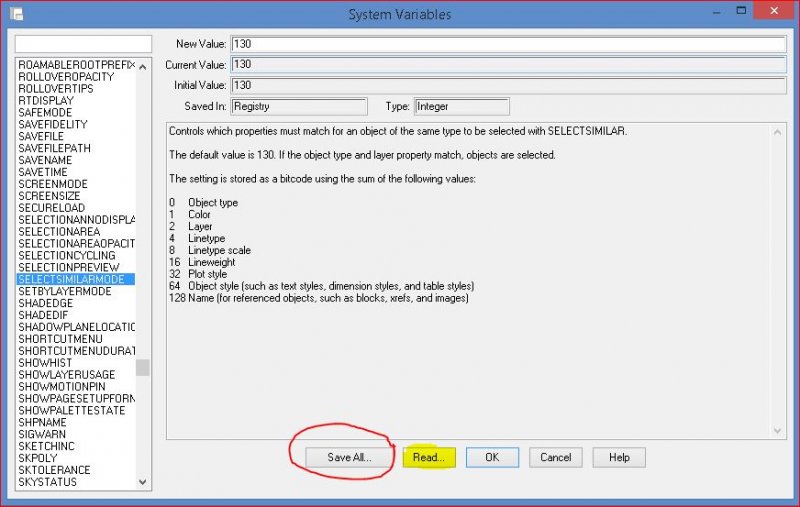This screenshot has width=800, height=507.
Task: Select SELECTIONANNODISPLAY variable
Action: point(76,220)
